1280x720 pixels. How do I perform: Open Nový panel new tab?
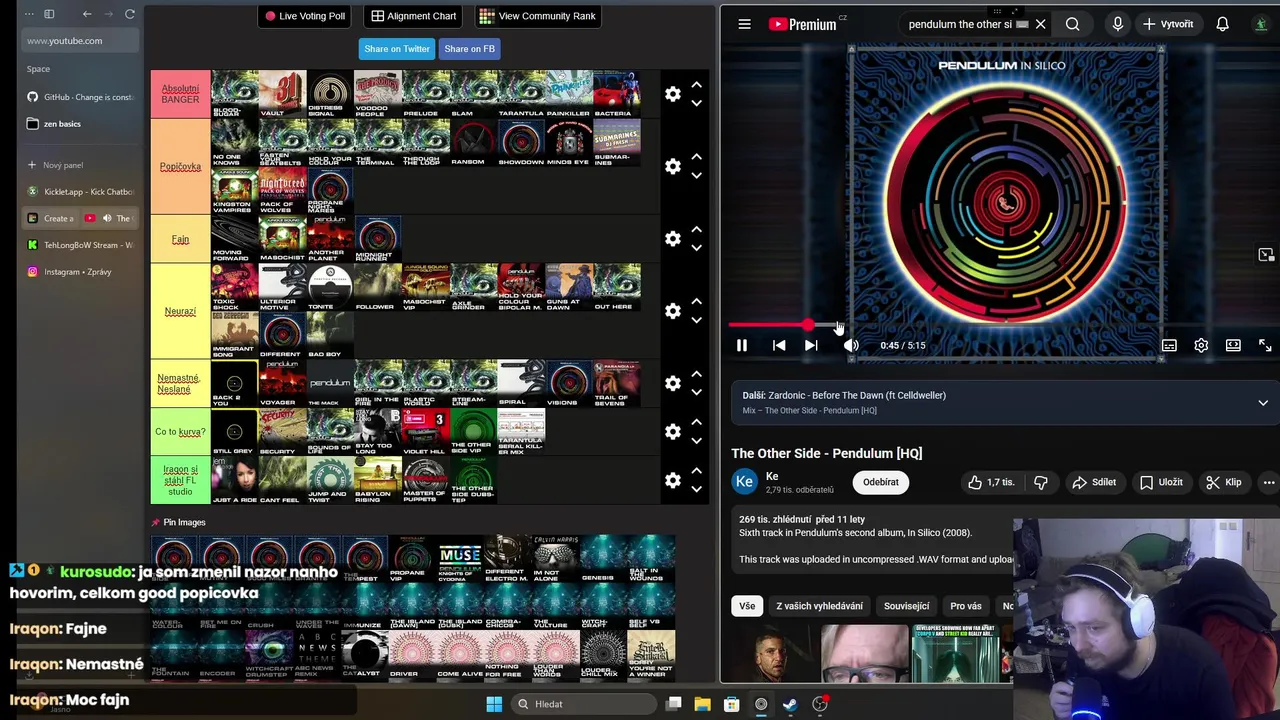click(80, 165)
